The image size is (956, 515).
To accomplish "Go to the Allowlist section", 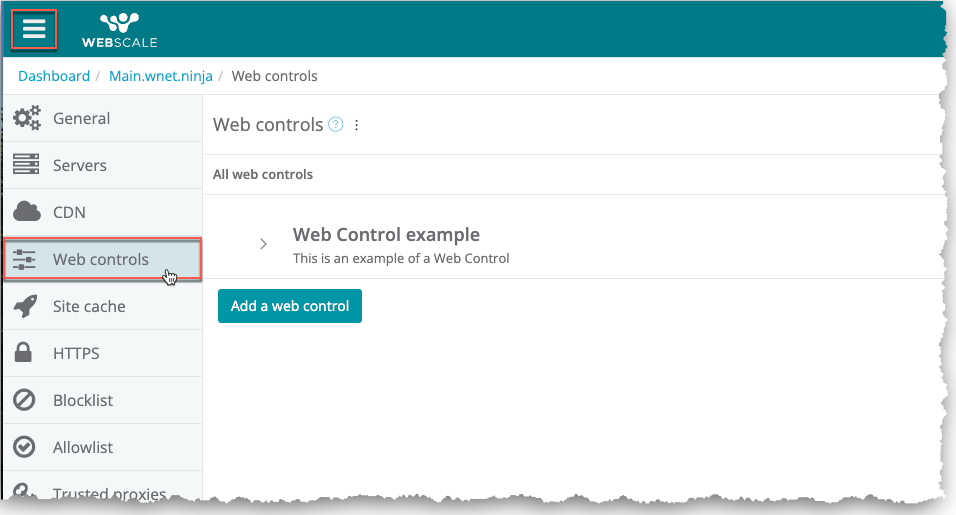I will (x=83, y=447).
